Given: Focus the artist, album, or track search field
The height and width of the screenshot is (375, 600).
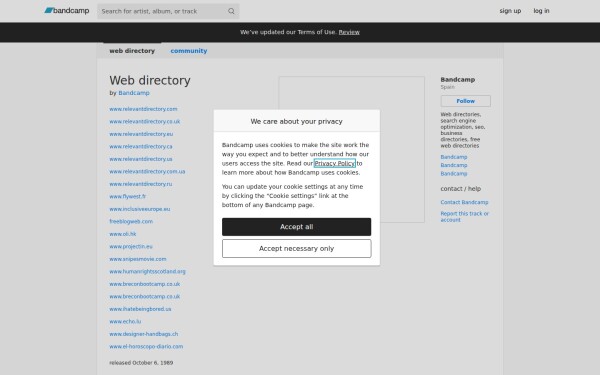Looking at the screenshot, I should click(x=168, y=11).
